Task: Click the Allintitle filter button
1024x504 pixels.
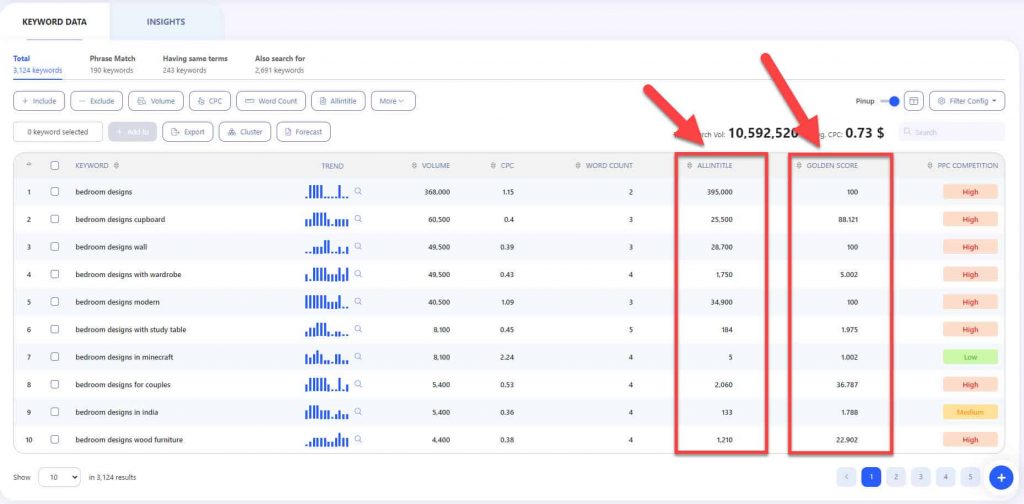Action: [338, 101]
